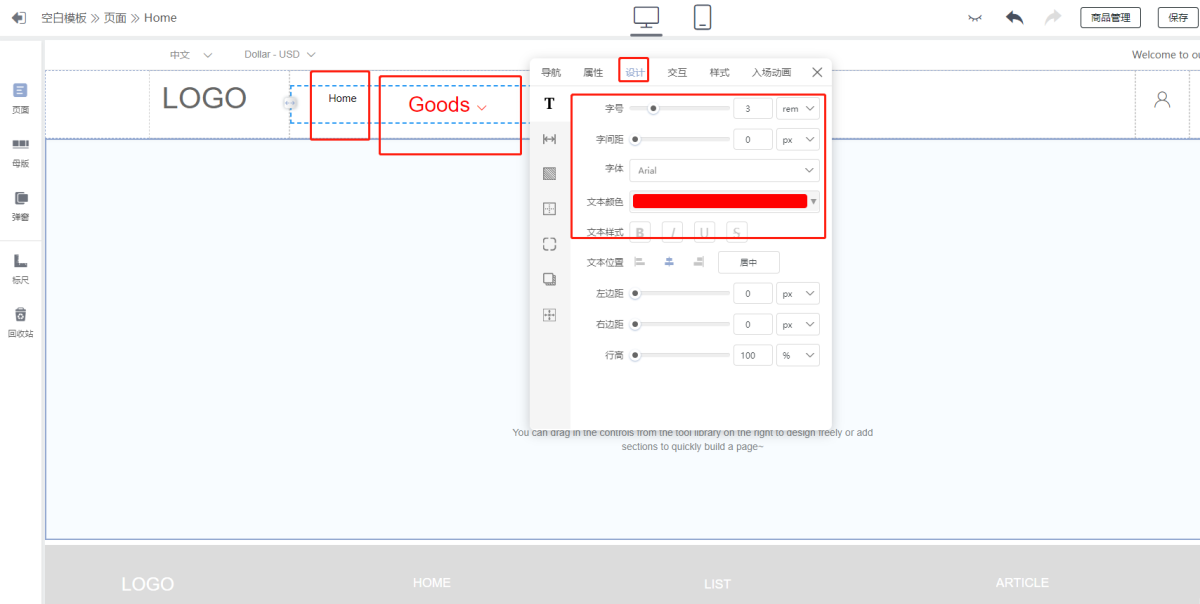This screenshot has height=604, width=1200.
Task: Open the red 文本颜色 color swatch
Action: click(x=719, y=202)
